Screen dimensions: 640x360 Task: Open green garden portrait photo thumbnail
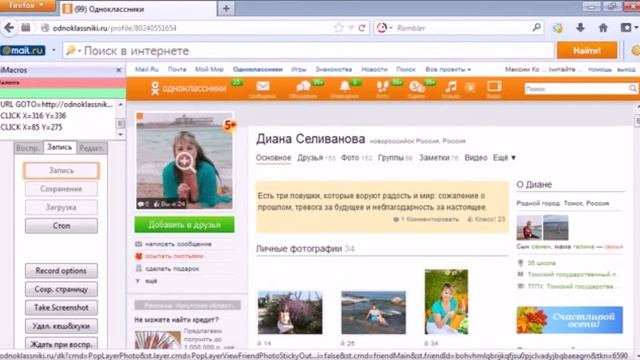point(446,302)
